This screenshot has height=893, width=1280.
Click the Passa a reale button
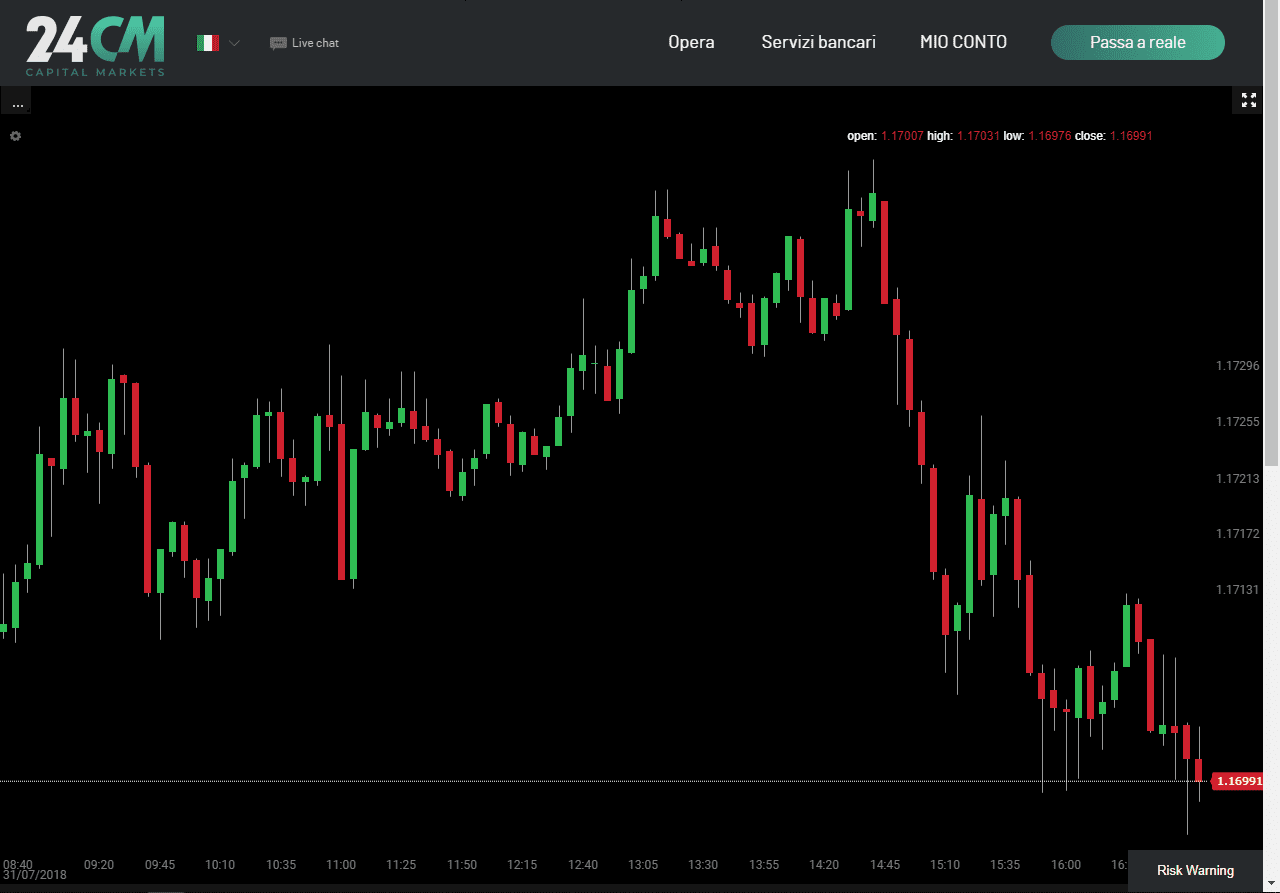click(1138, 42)
